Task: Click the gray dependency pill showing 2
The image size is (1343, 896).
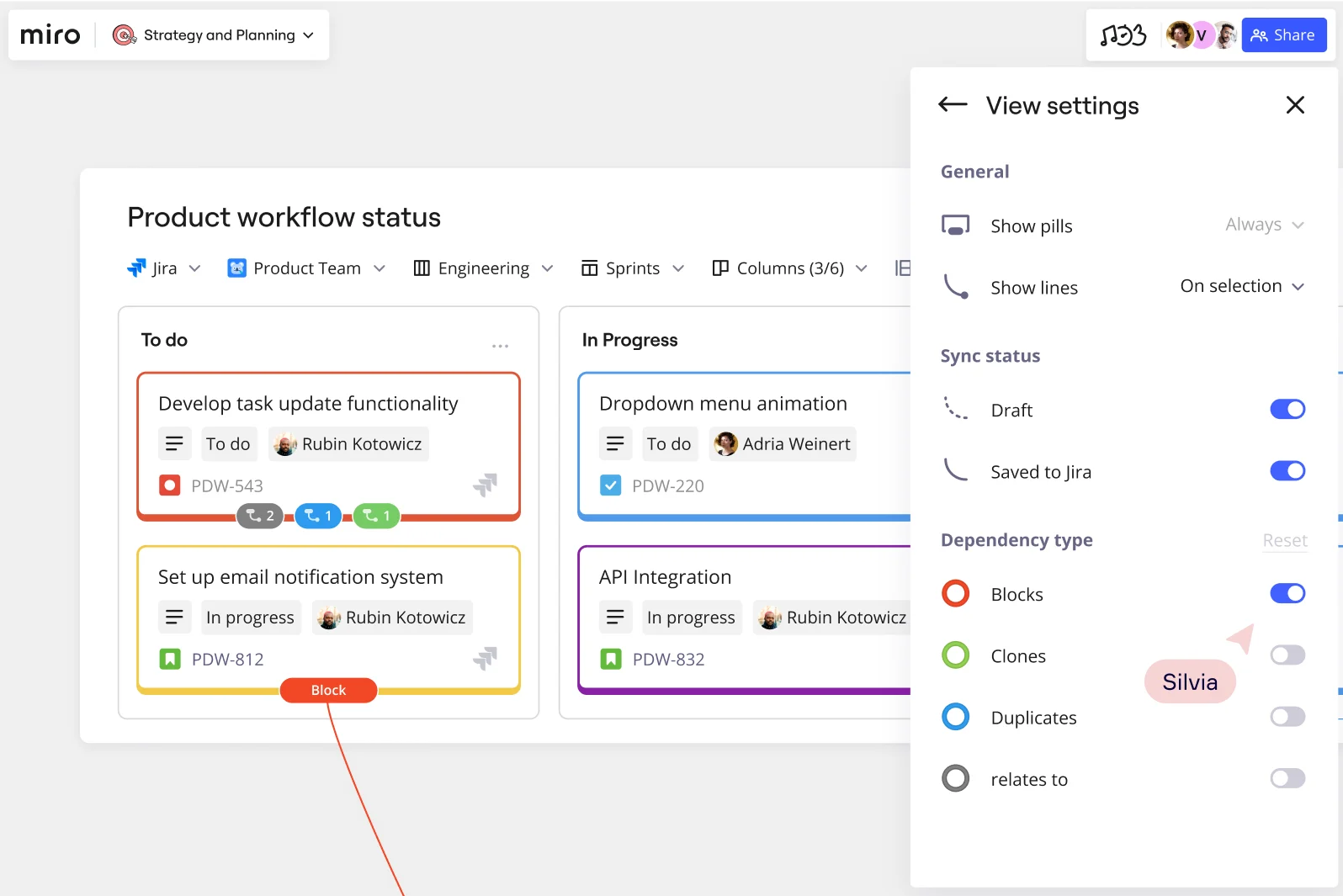Action: click(x=260, y=516)
